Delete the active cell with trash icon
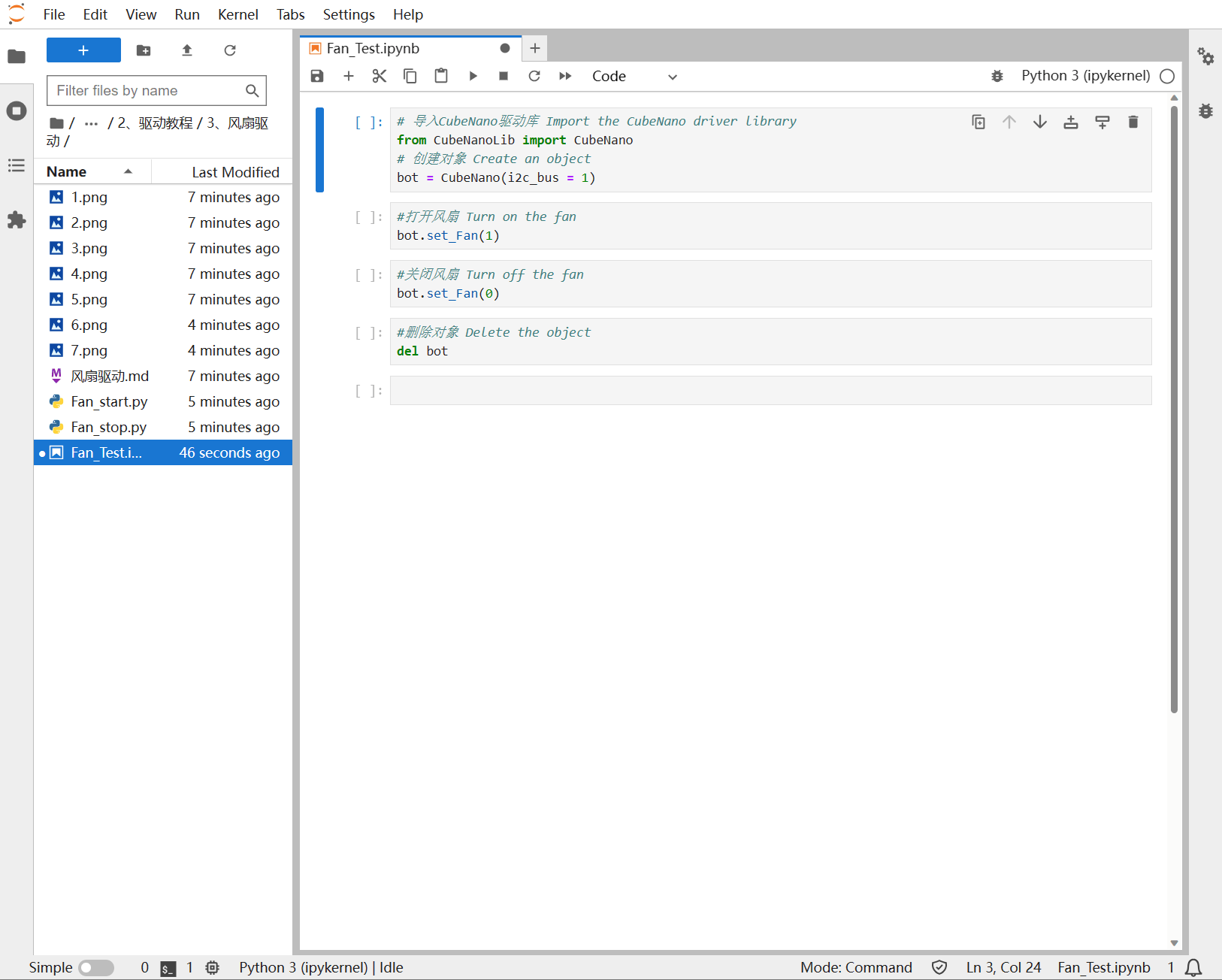This screenshot has width=1222, height=980. [x=1133, y=122]
